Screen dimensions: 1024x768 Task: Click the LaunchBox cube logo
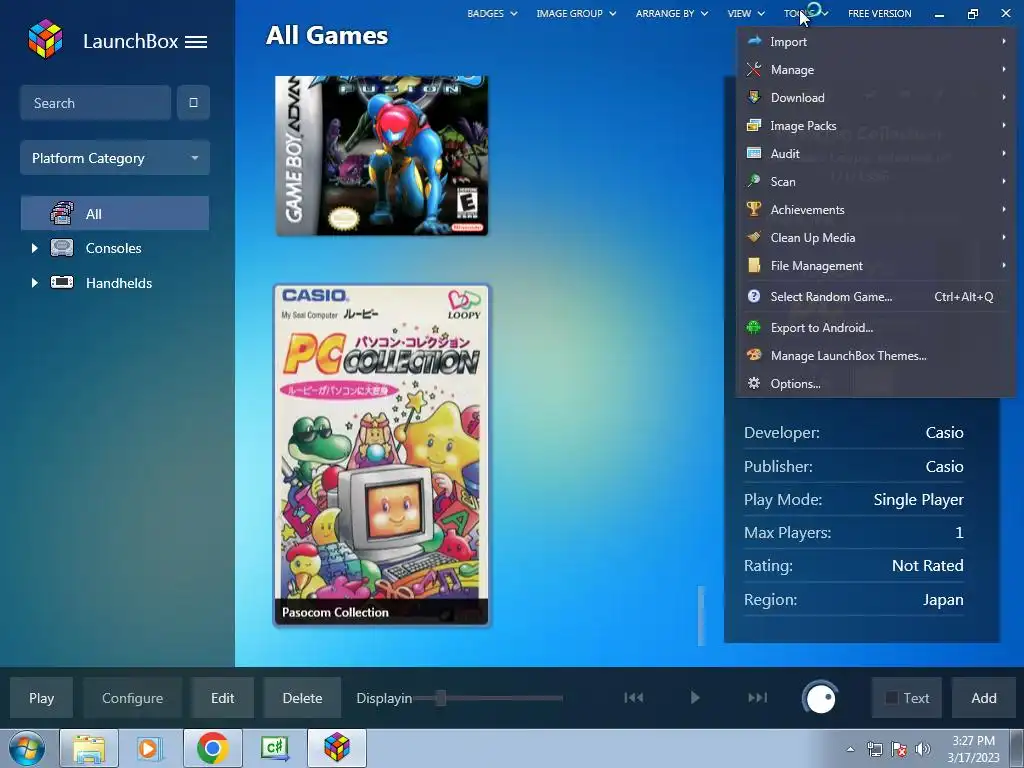pos(46,39)
